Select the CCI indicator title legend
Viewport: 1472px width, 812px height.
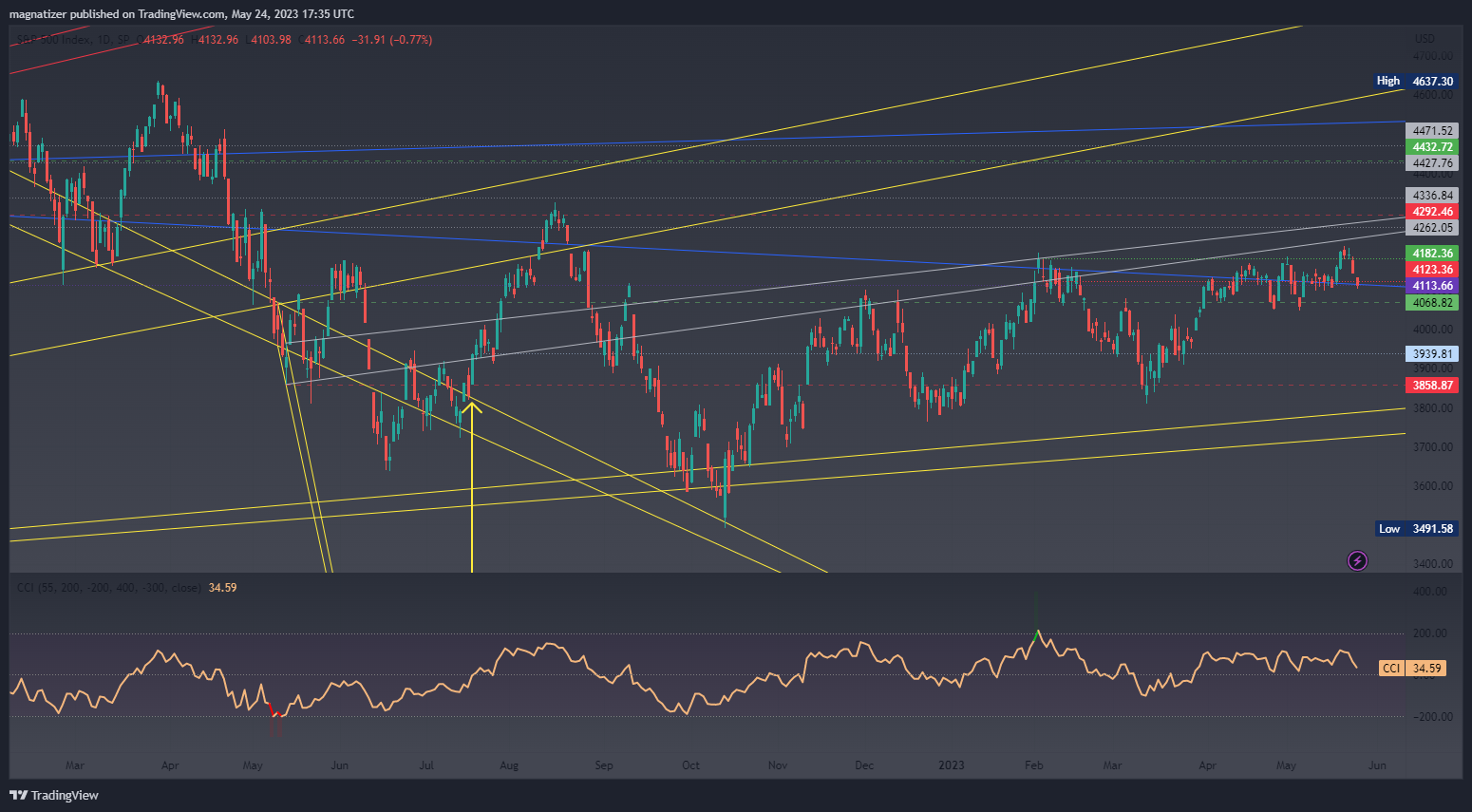pyautogui.click(x=108, y=588)
